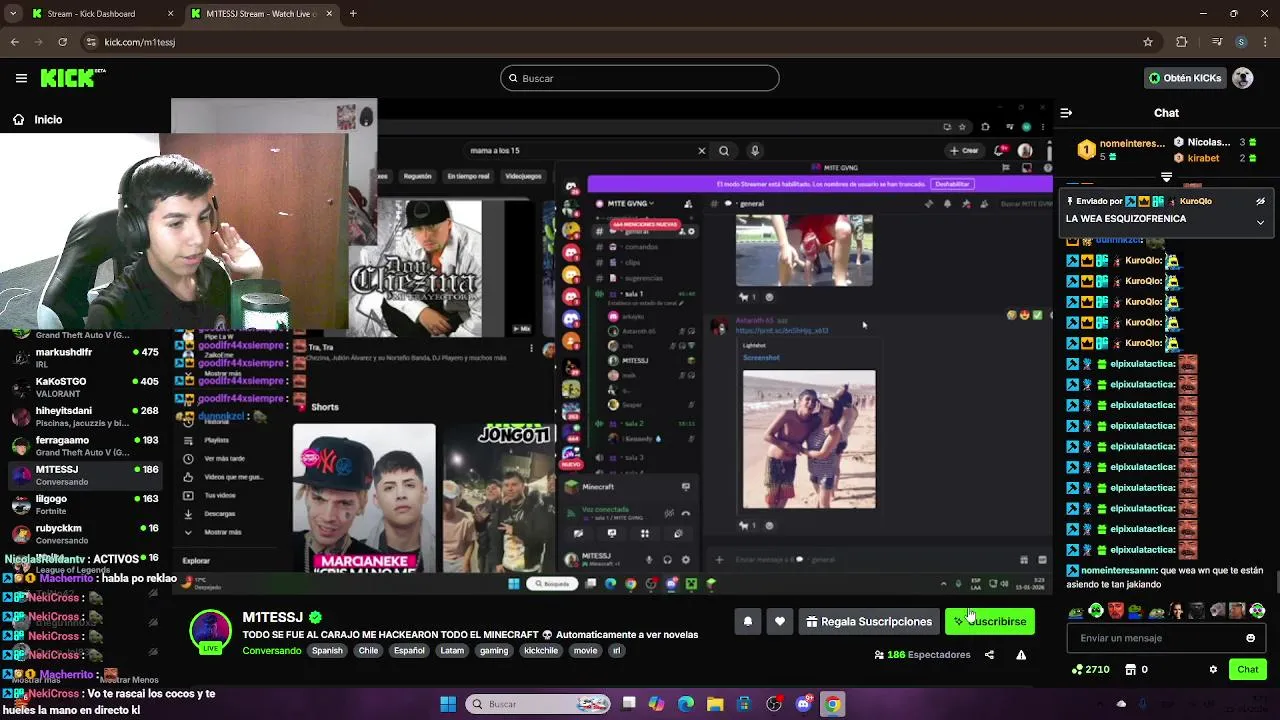Open the Kick hamburger menu
Viewport: 1280px width, 720px height.
pyautogui.click(x=21, y=78)
